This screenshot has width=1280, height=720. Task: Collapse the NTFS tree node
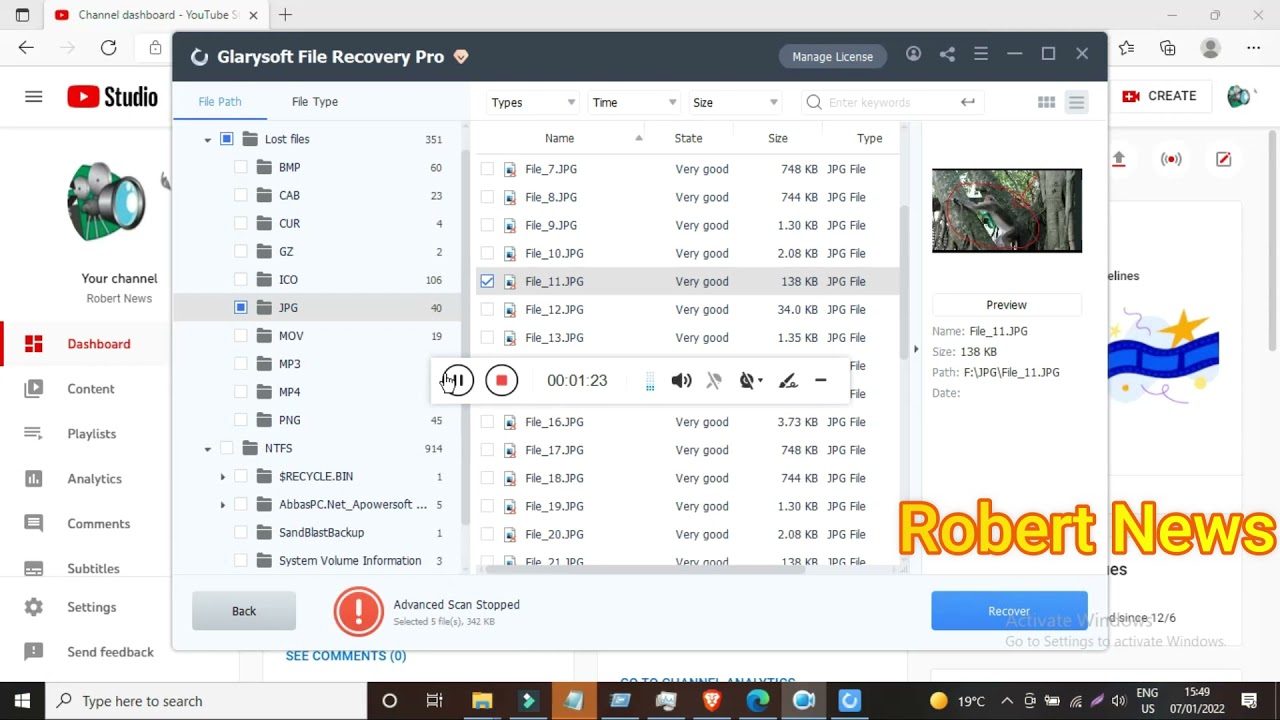208,449
